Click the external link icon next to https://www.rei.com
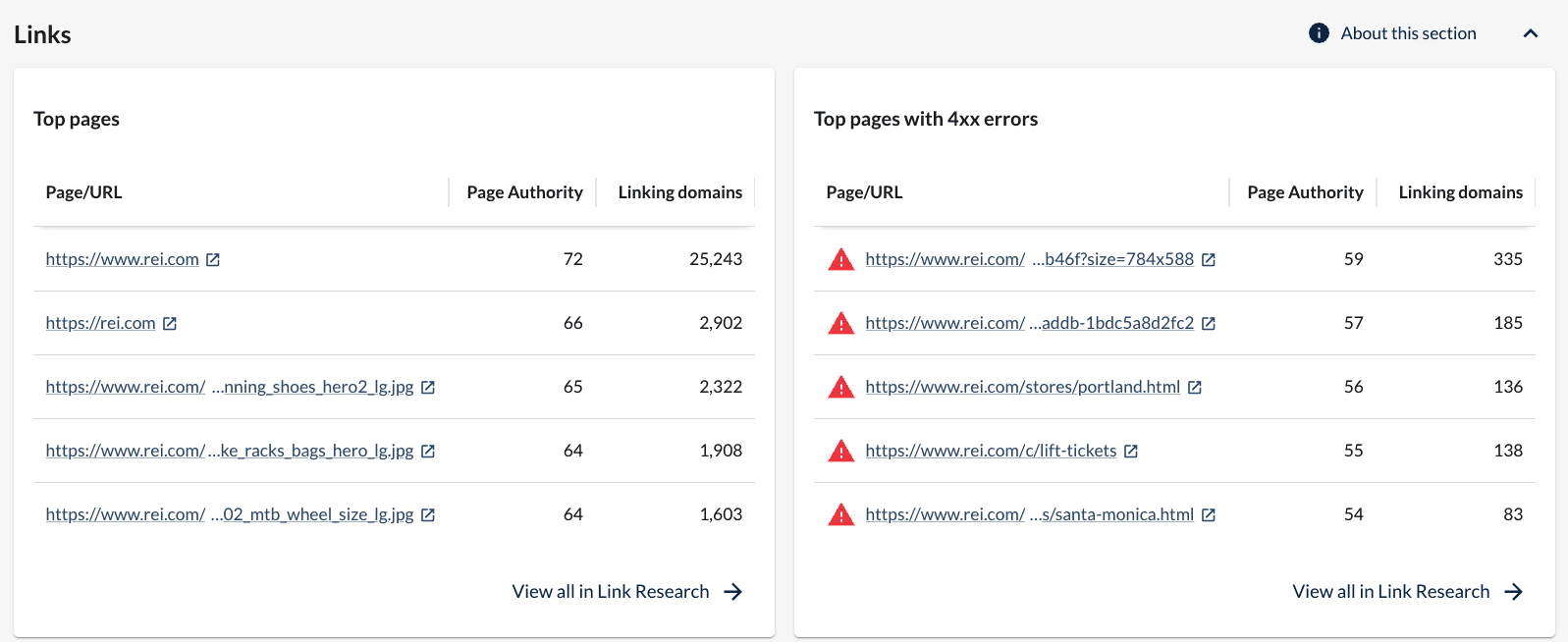The width and height of the screenshot is (1568, 642). tap(213, 260)
